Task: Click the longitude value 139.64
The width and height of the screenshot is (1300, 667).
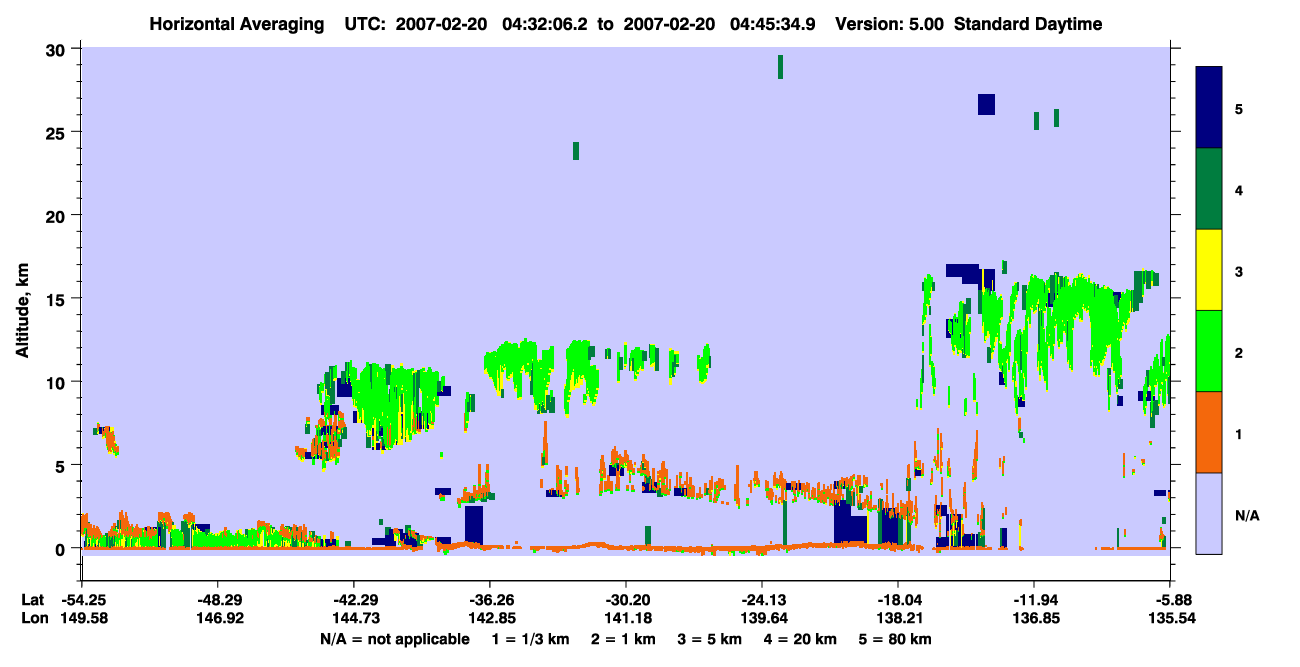Action: pos(762,618)
